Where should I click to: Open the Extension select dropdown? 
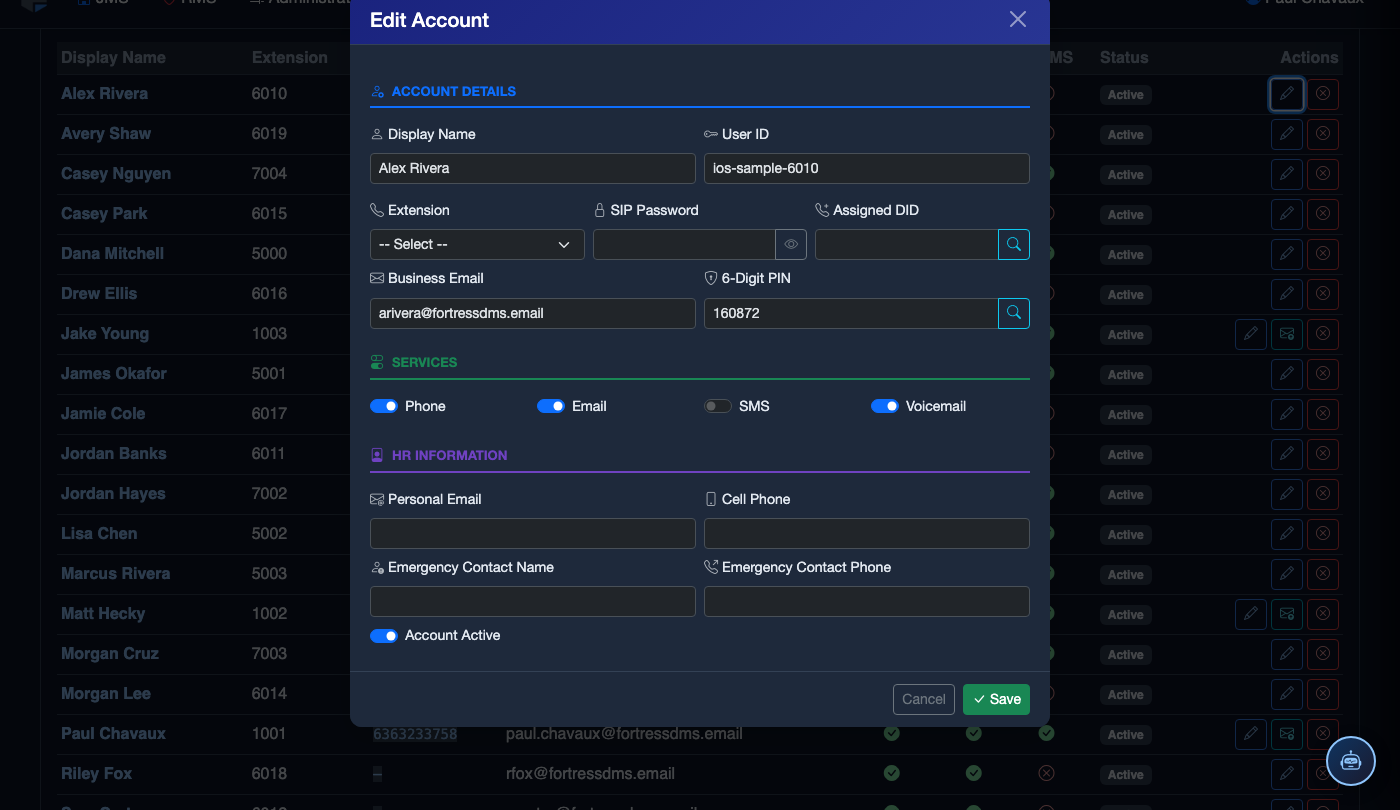pyautogui.click(x=477, y=244)
